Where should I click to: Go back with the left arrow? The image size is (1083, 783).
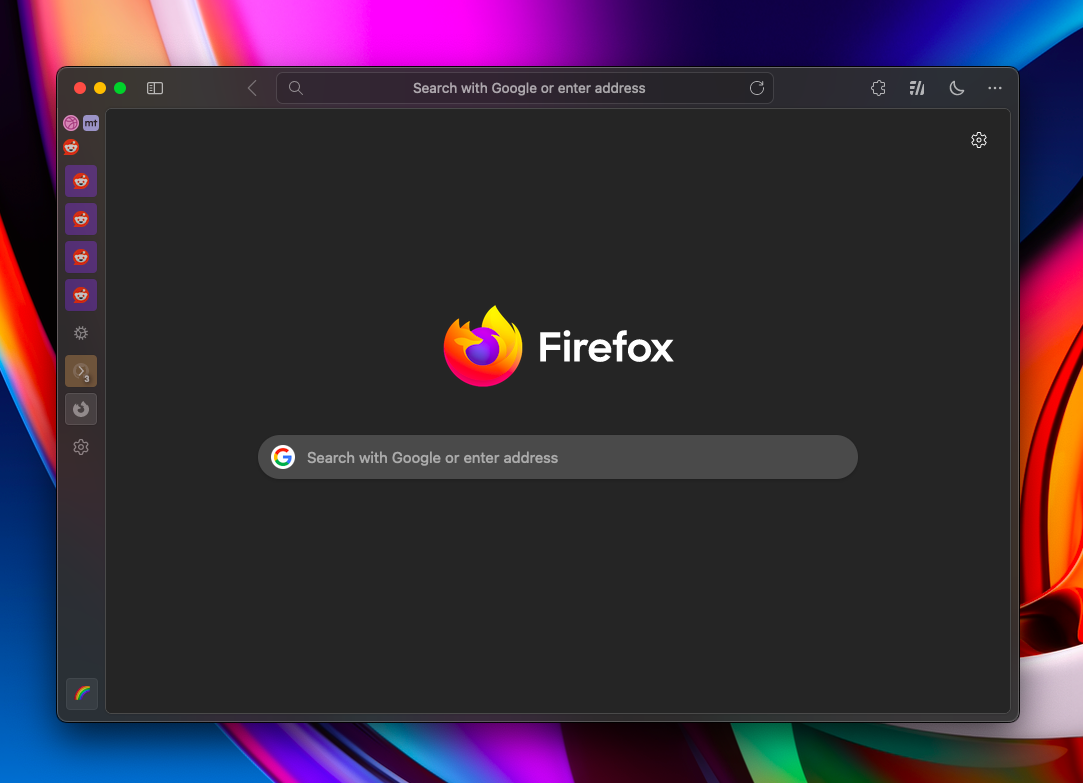pyautogui.click(x=252, y=88)
